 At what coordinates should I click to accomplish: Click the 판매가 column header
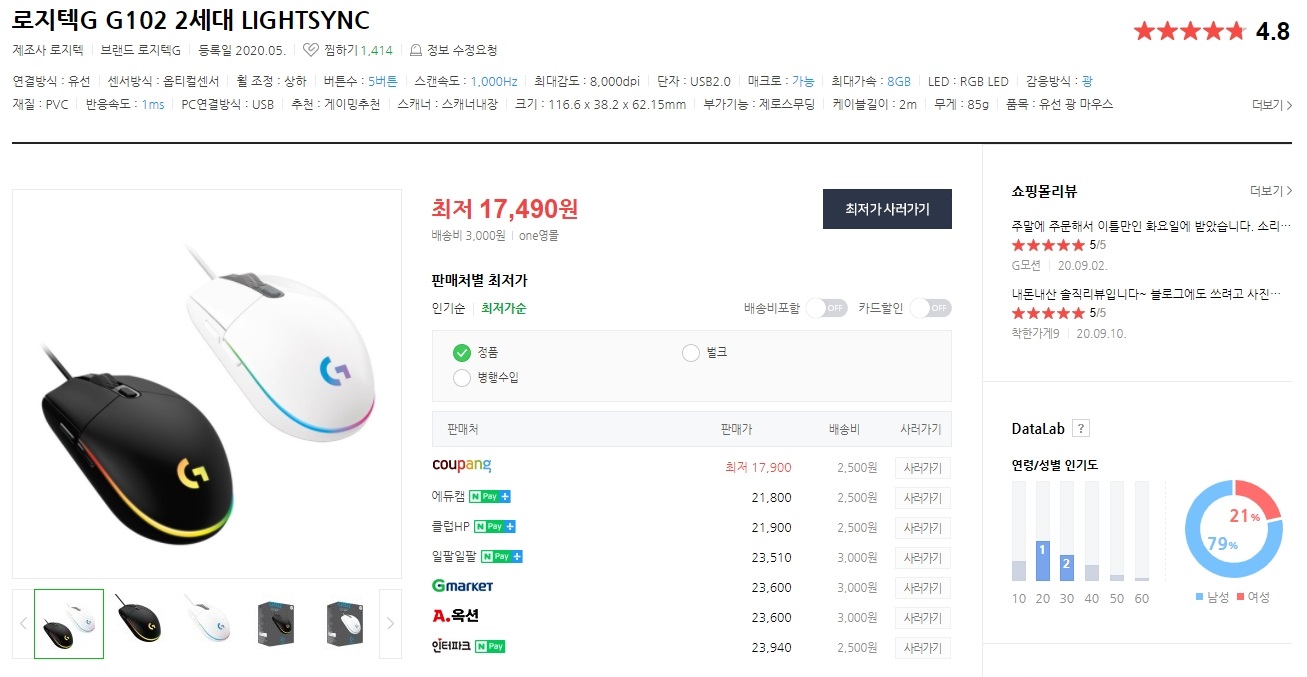click(x=735, y=429)
